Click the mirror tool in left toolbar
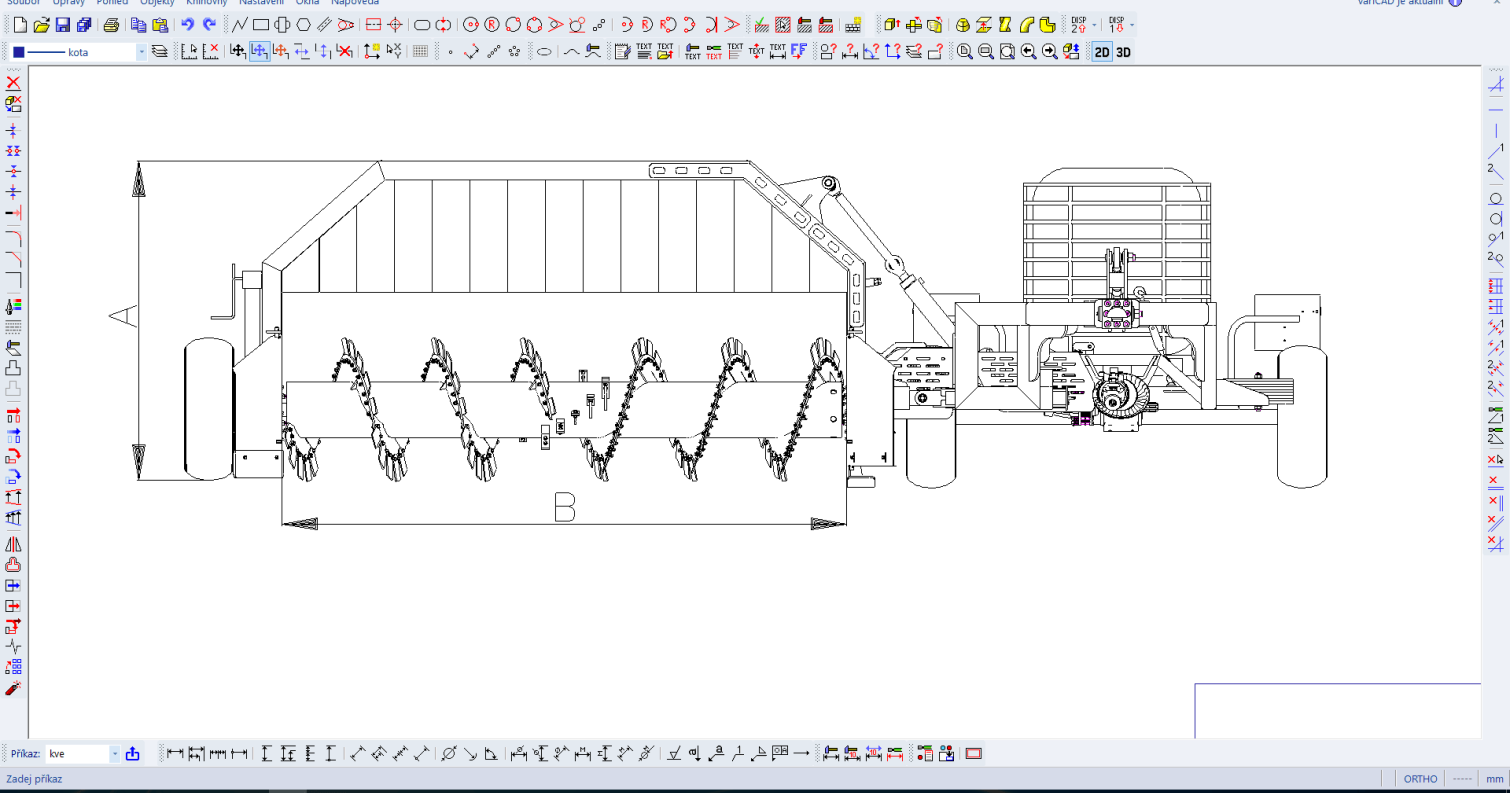The image size is (1510, 793). coord(13,544)
